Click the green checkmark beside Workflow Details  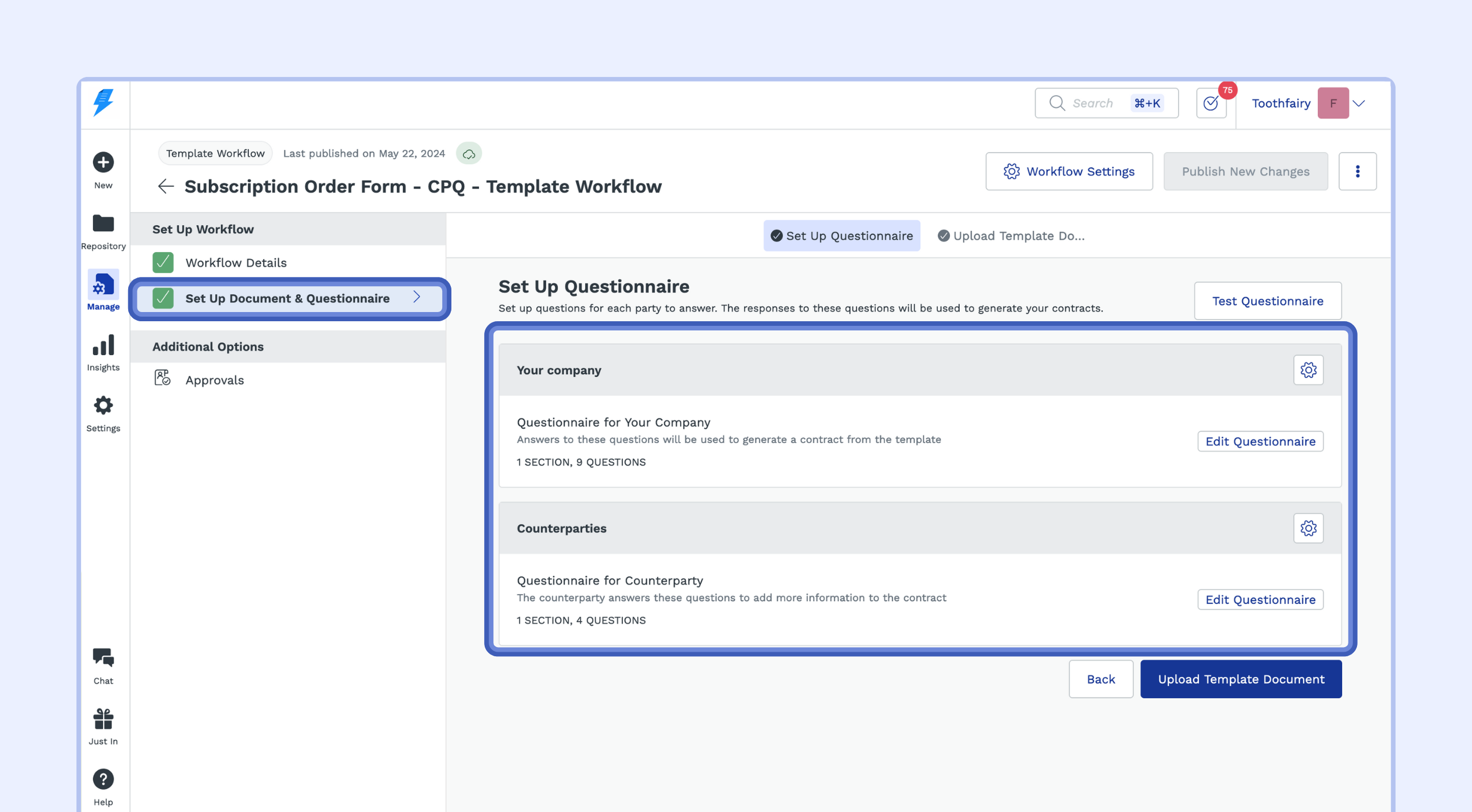click(163, 262)
